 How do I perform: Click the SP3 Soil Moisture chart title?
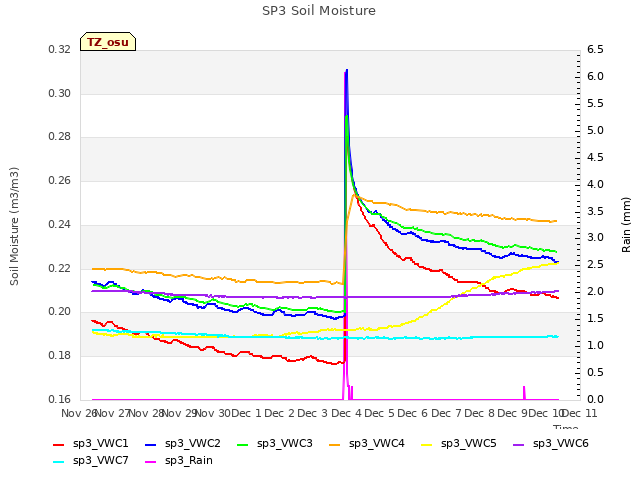tap(319, 11)
